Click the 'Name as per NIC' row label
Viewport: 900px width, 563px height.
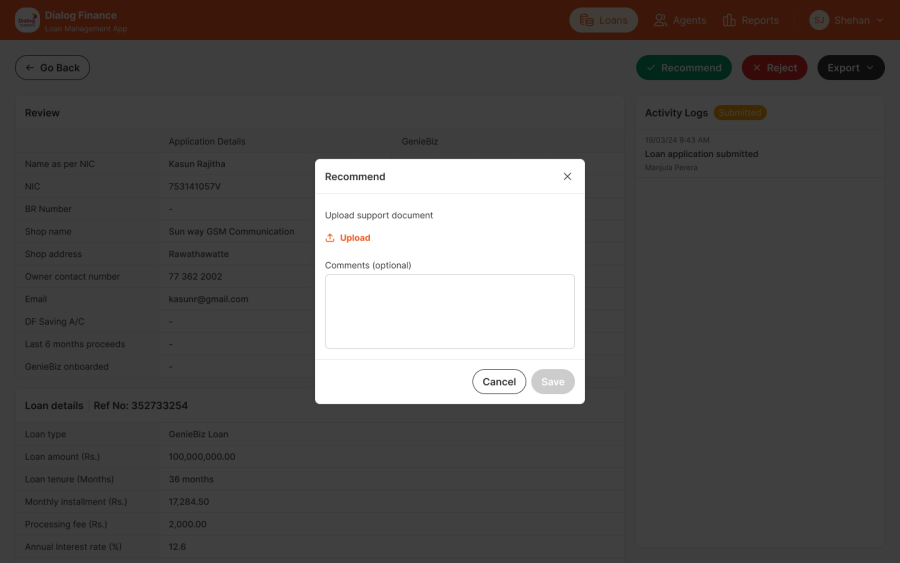click(60, 164)
